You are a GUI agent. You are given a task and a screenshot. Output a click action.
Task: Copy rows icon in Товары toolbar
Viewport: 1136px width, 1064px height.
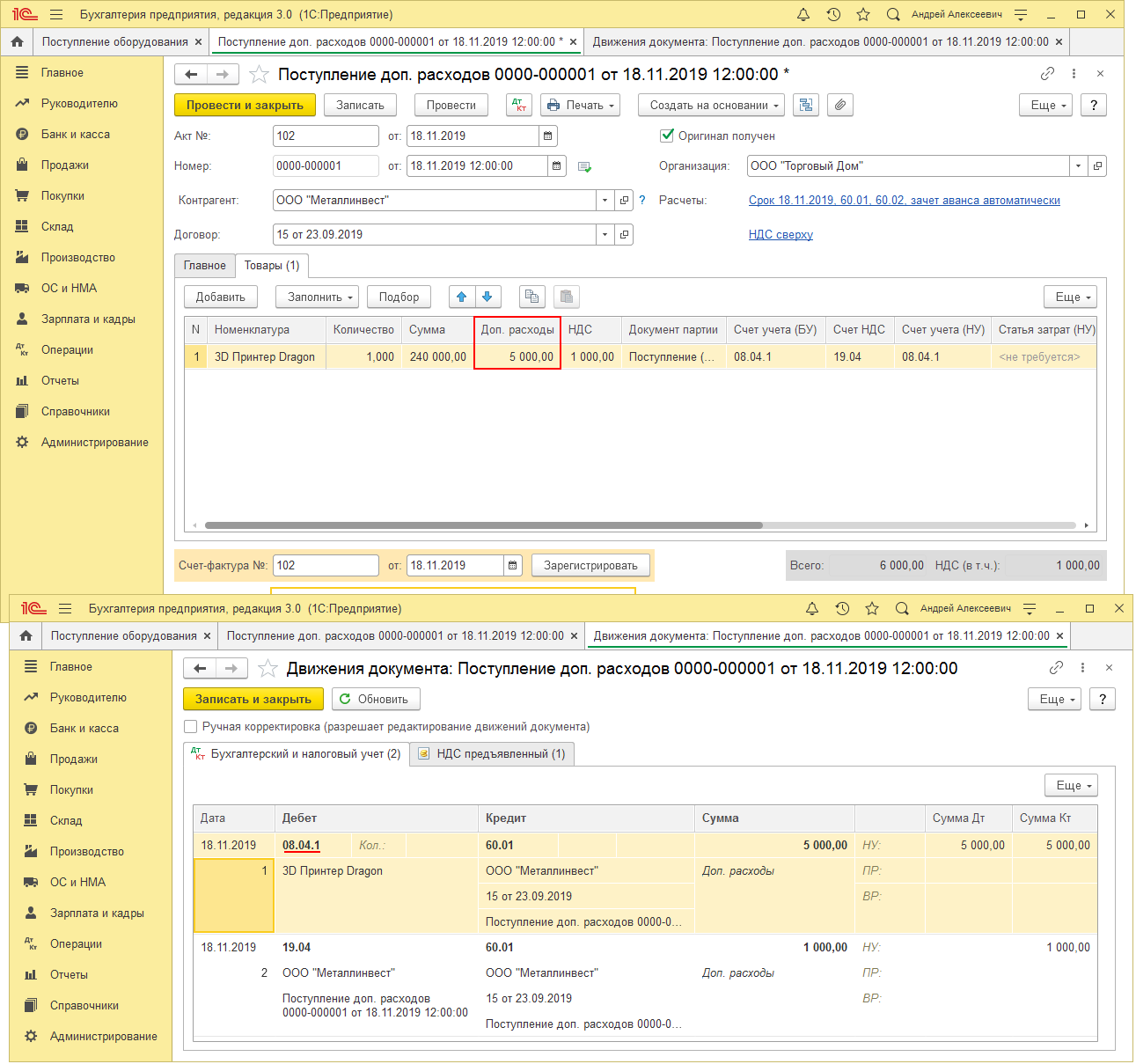pyautogui.click(x=532, y=297)
